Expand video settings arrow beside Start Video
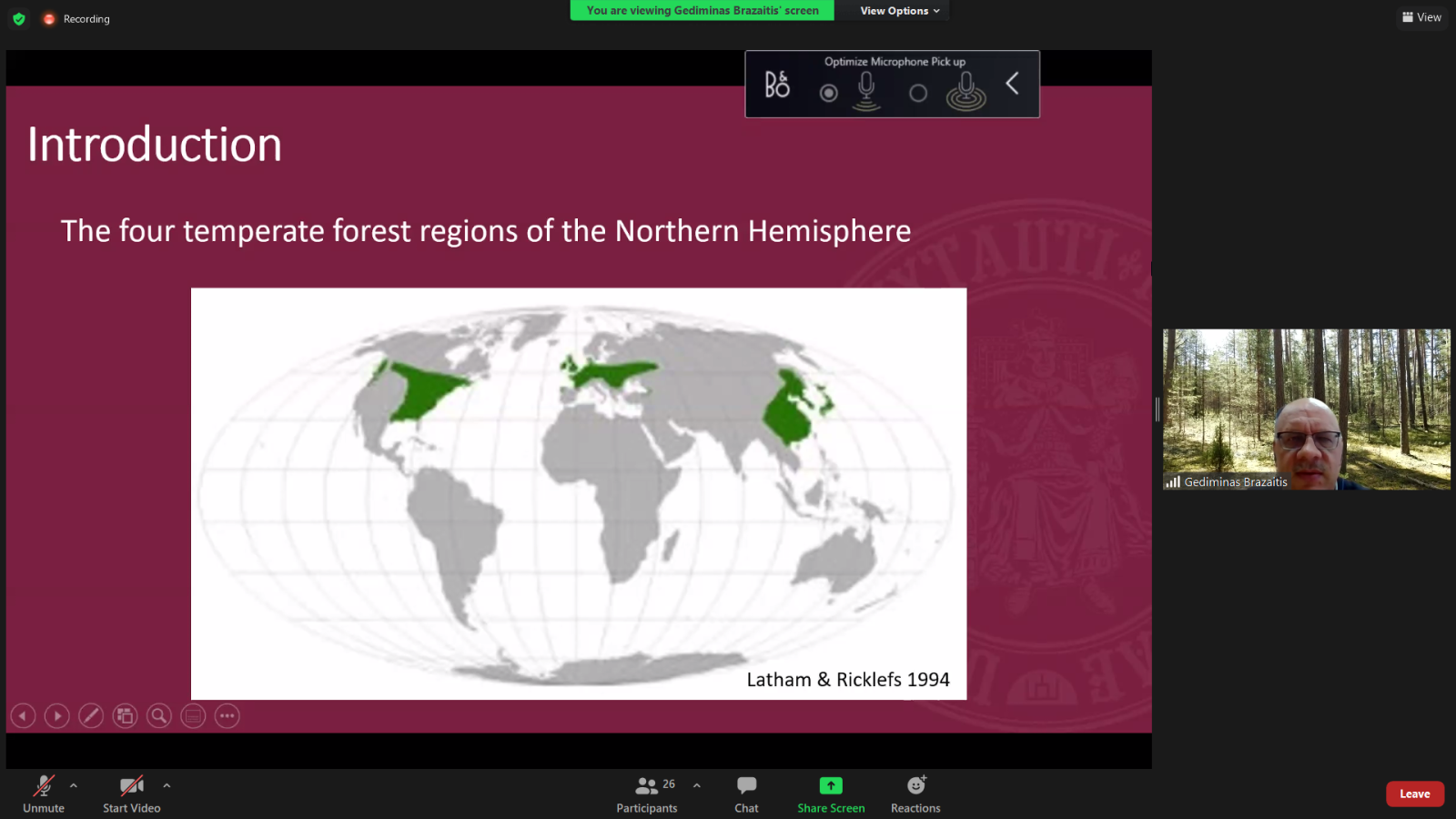The height and width of the screenshot is (819, 1456). [167, 785]
